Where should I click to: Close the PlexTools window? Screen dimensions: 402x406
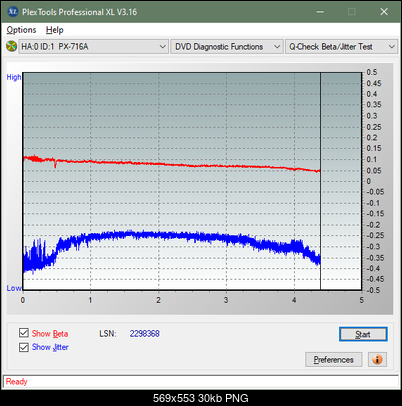(x=384, y=12)
